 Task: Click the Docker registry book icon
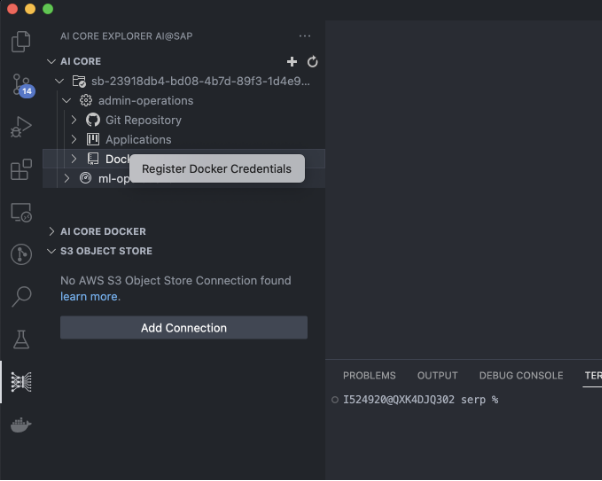click(93, 159)
